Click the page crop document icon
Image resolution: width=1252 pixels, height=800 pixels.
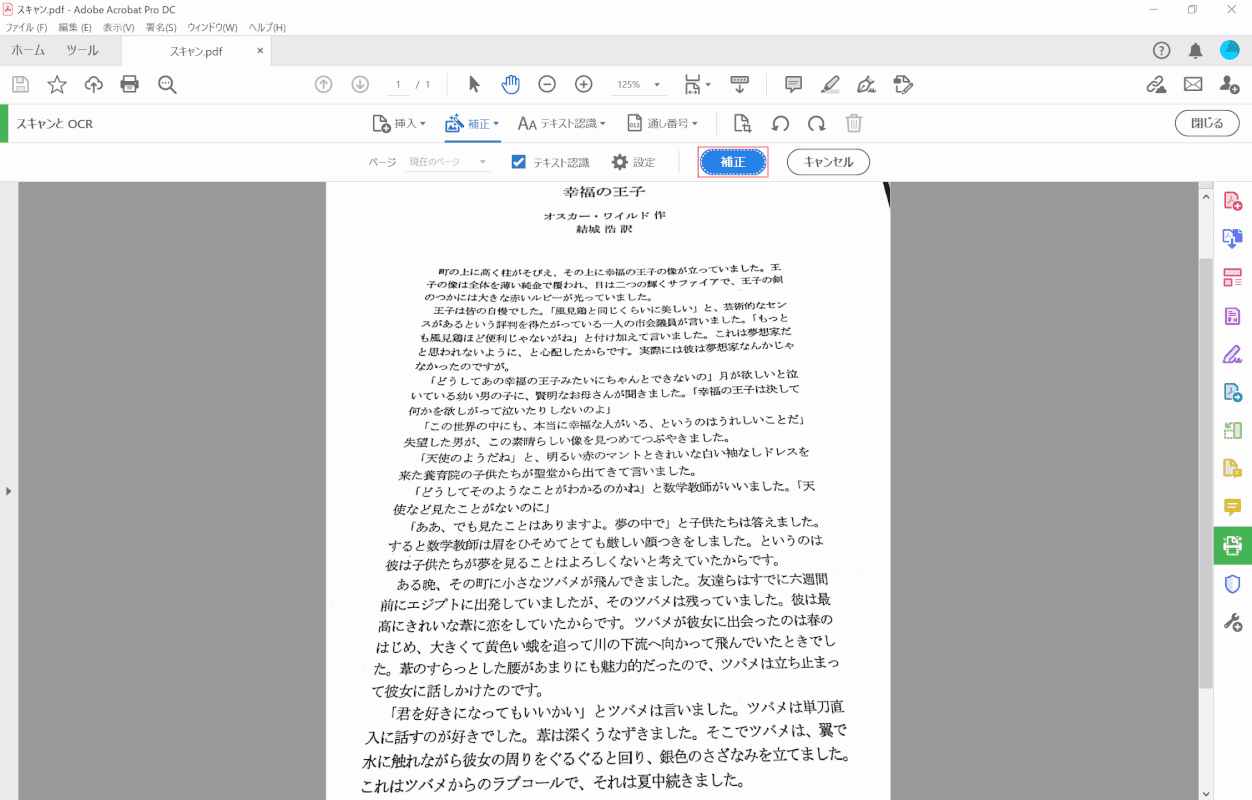tap(742, 123)
